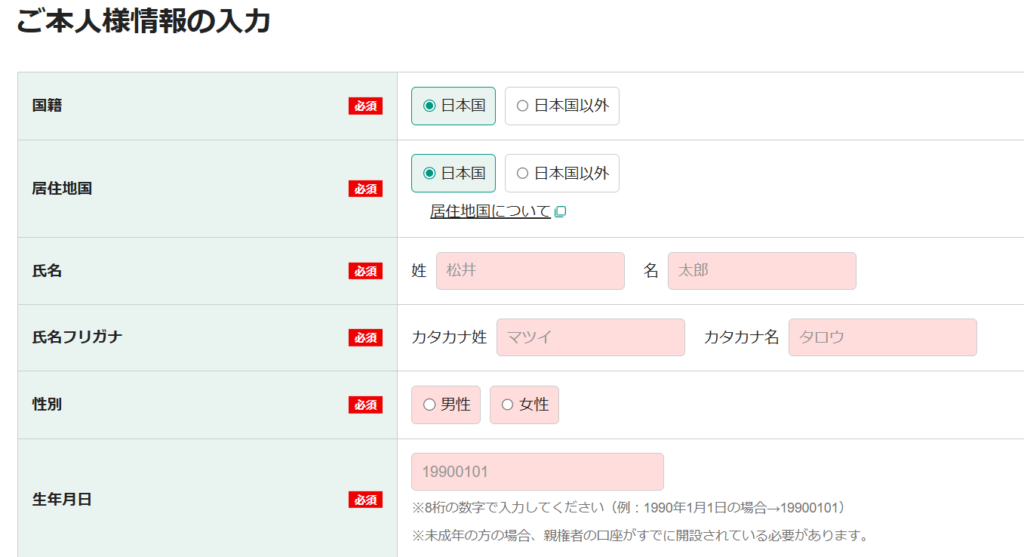Click the カタカナ名 field
This screenshot has height=557, width=1024.
882,338
